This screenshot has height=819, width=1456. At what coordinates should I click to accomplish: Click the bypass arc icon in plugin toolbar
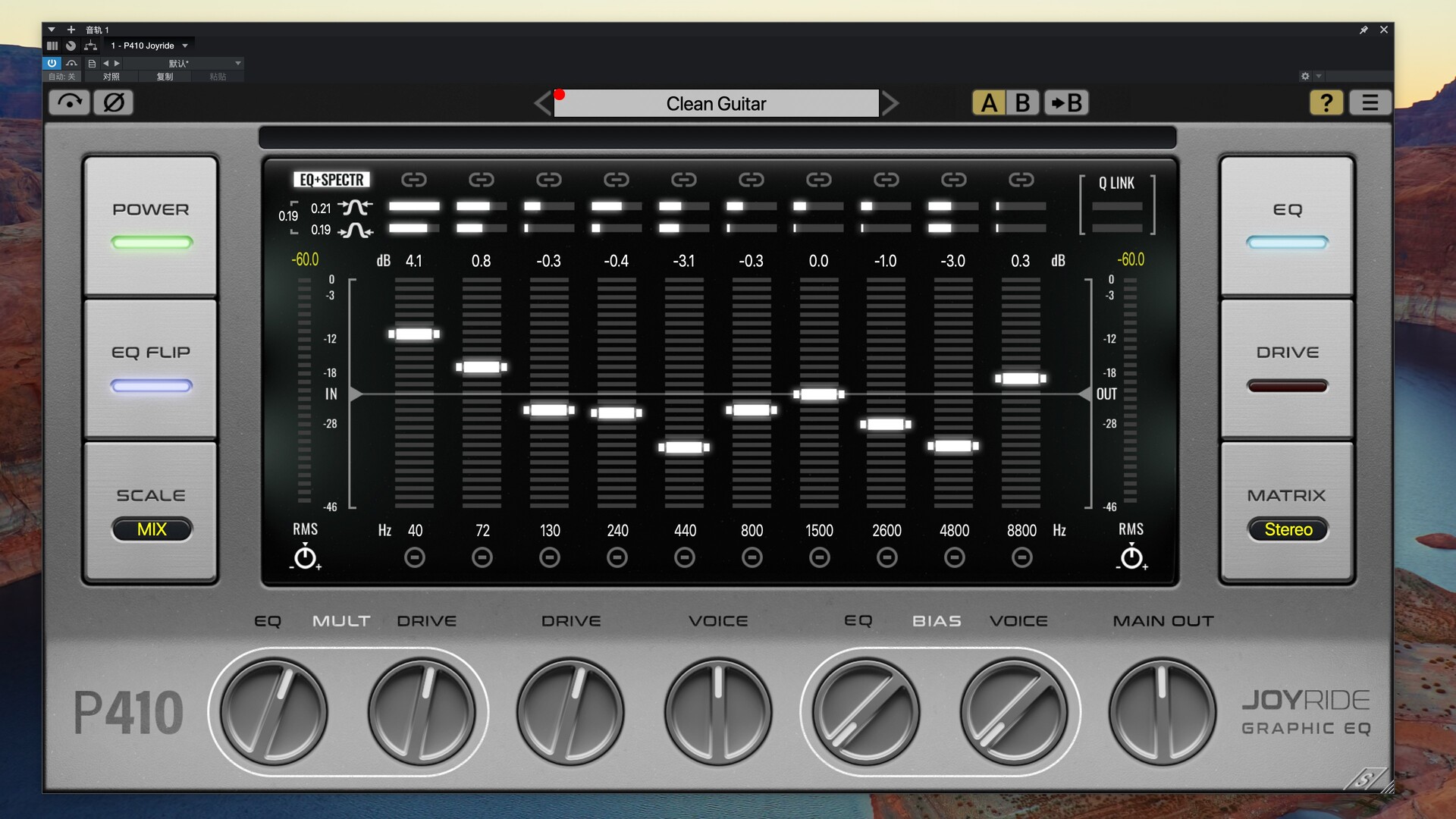(x=70, y=102)
